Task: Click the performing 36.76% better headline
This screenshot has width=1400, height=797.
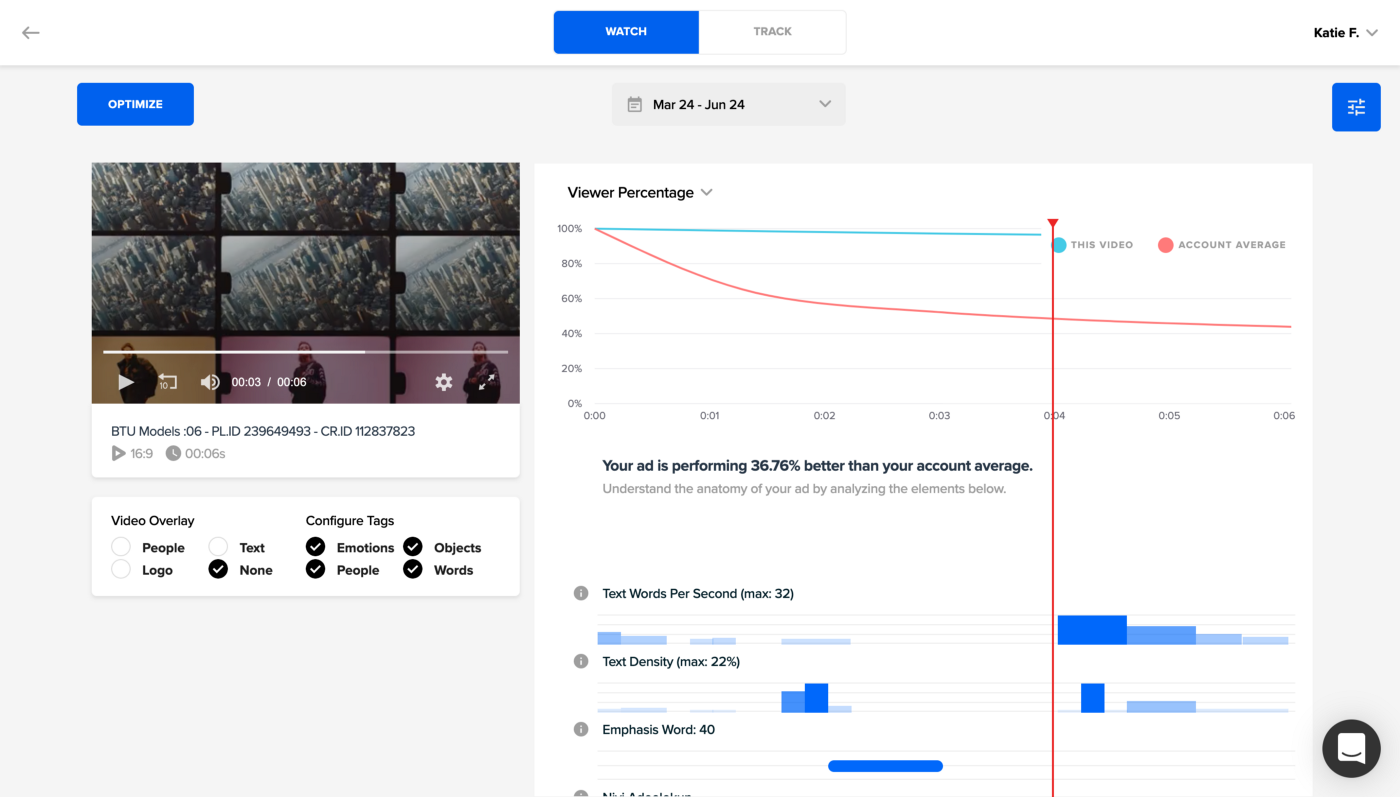Action: 817,465
